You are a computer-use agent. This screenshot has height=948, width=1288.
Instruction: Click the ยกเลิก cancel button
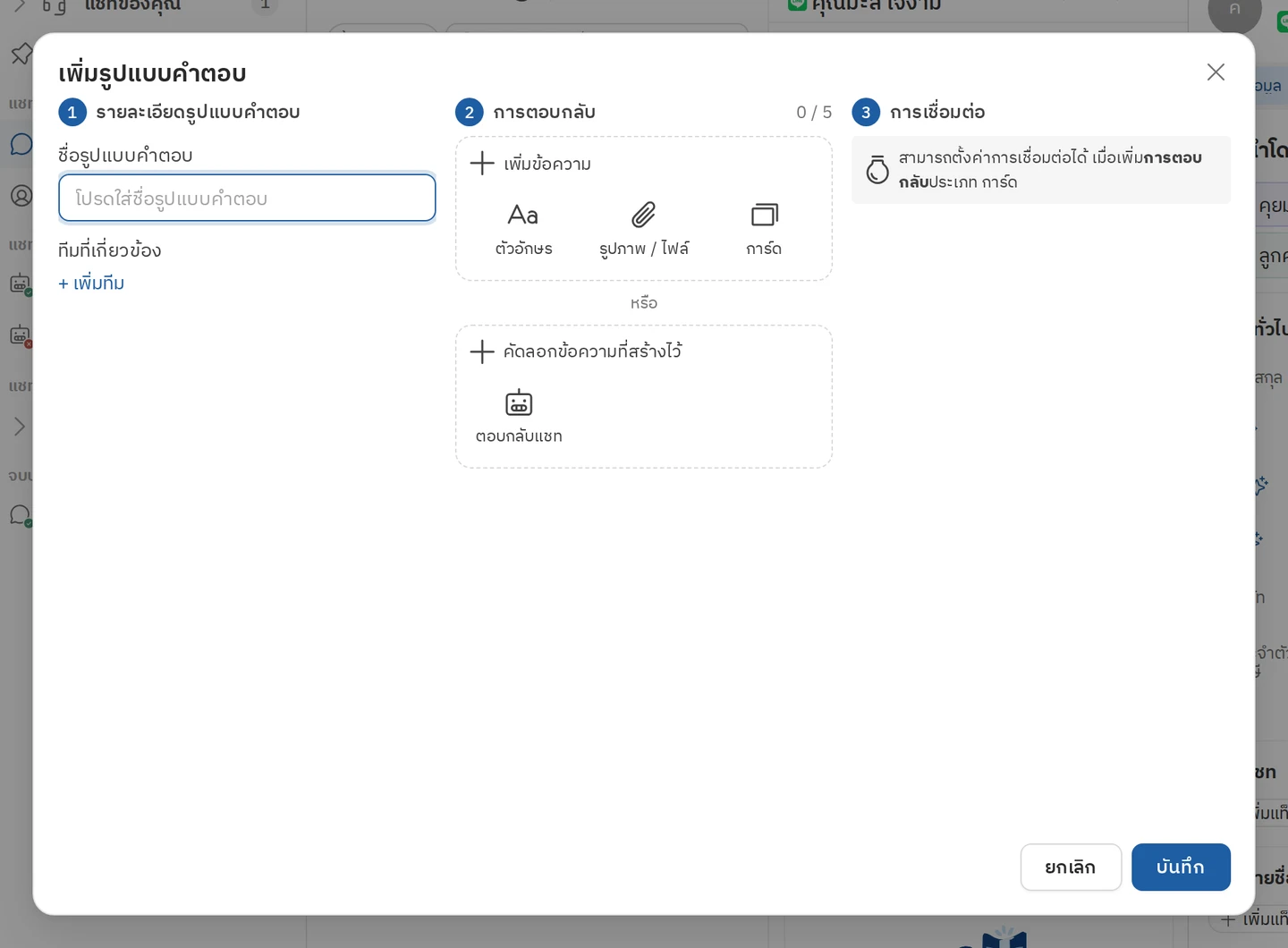tap(1071, 867)
